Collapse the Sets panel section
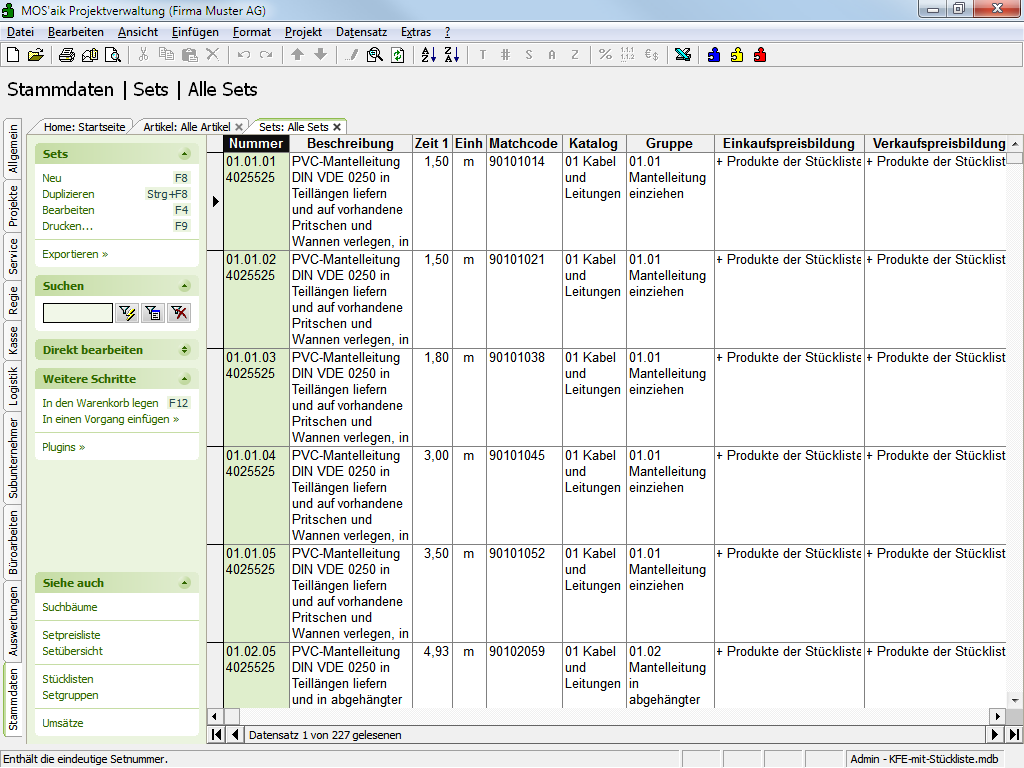 tap(184, 154)
